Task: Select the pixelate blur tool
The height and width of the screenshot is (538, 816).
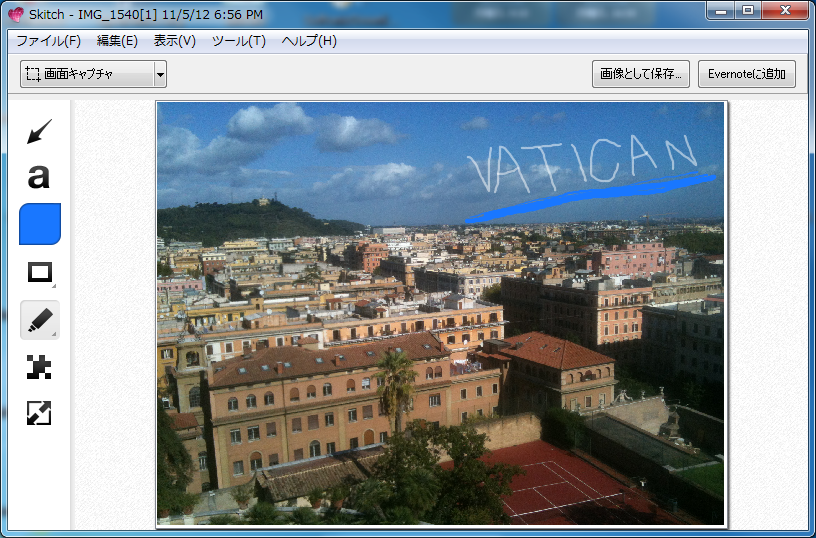Action: pos(40,367)
